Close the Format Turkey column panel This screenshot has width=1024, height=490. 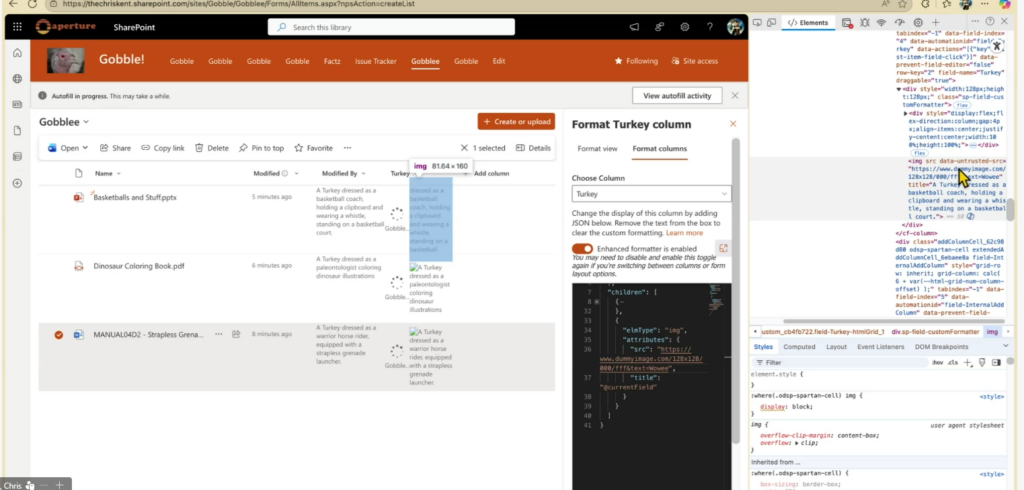[733, 124]
